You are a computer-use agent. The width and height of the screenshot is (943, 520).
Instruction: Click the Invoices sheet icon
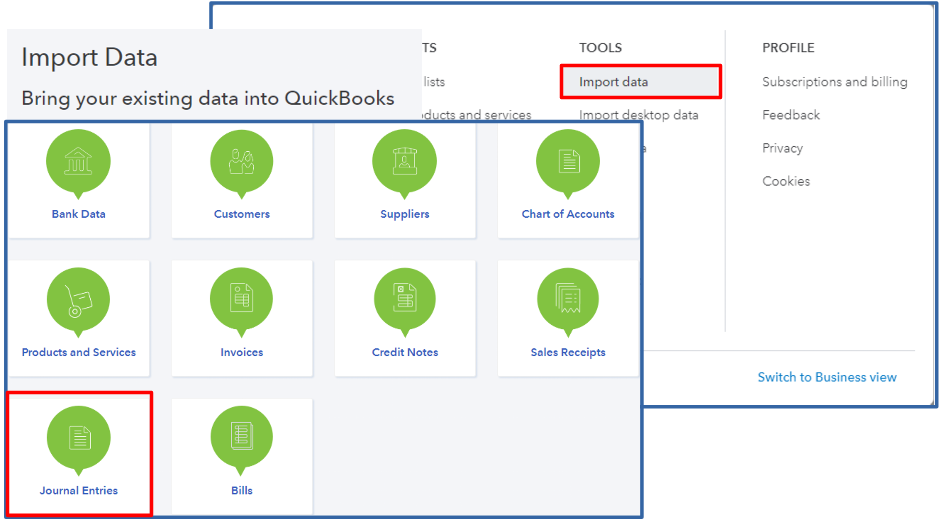(242, 299)
